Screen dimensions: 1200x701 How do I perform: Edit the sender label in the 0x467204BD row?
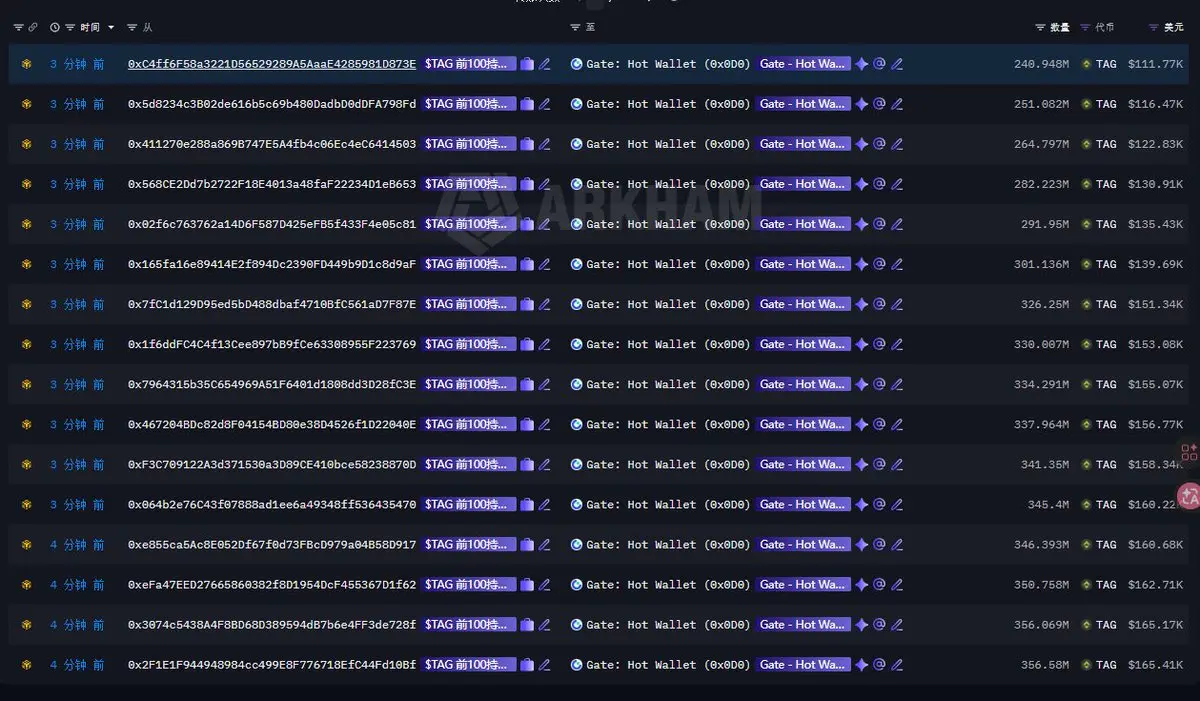pos(545,424)
